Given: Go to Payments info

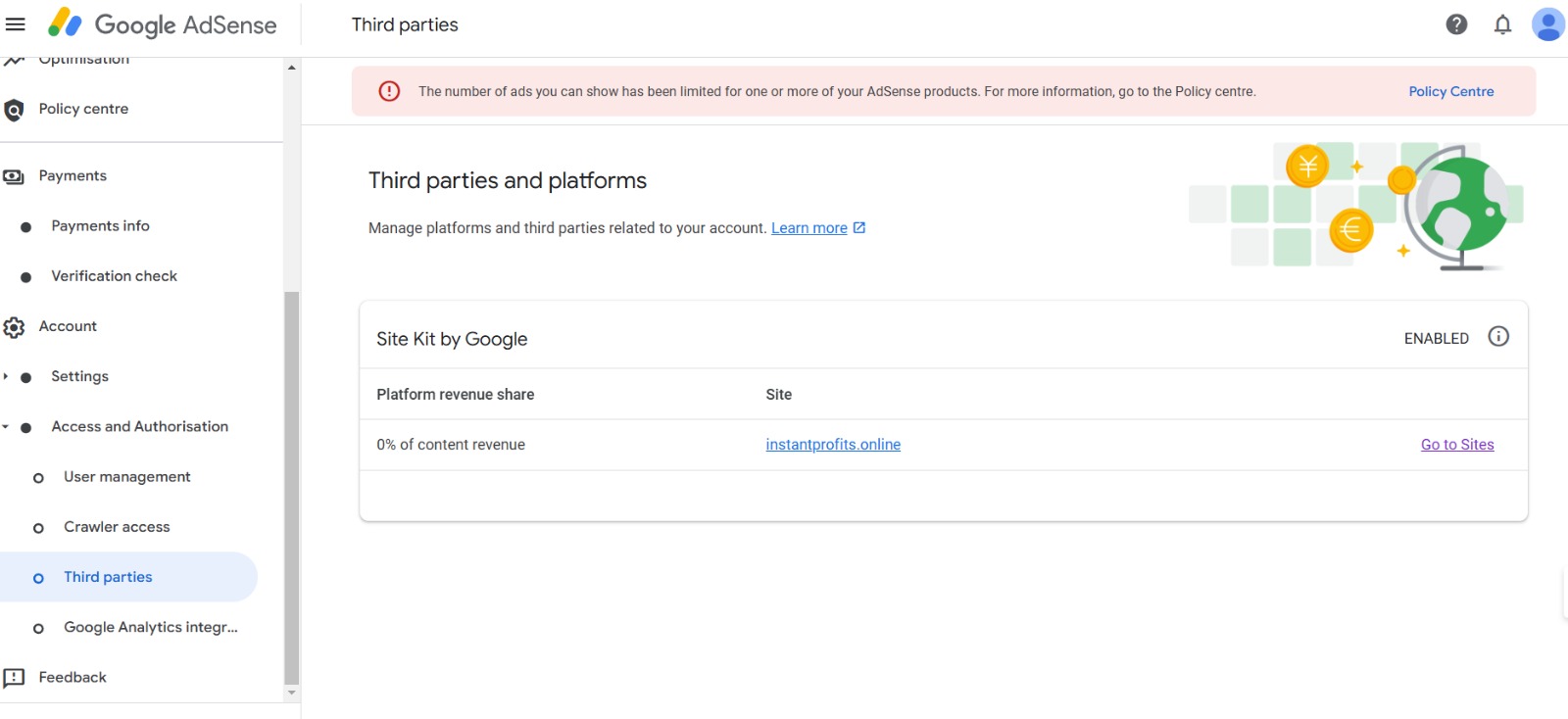Looking at the screenshot, I should [100, 225].
